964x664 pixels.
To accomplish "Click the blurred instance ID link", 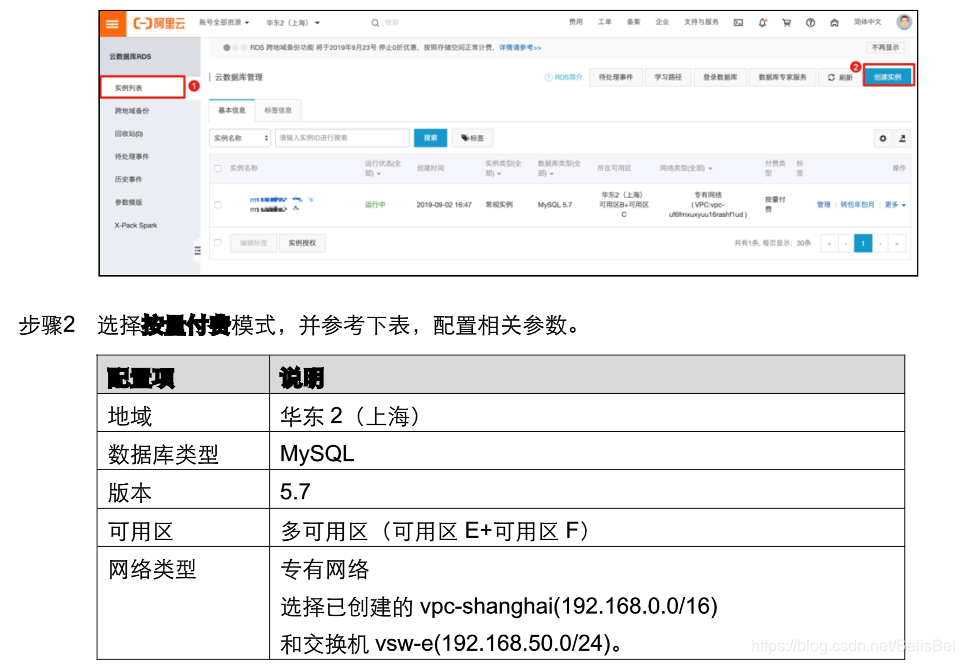I will point(280,200).
